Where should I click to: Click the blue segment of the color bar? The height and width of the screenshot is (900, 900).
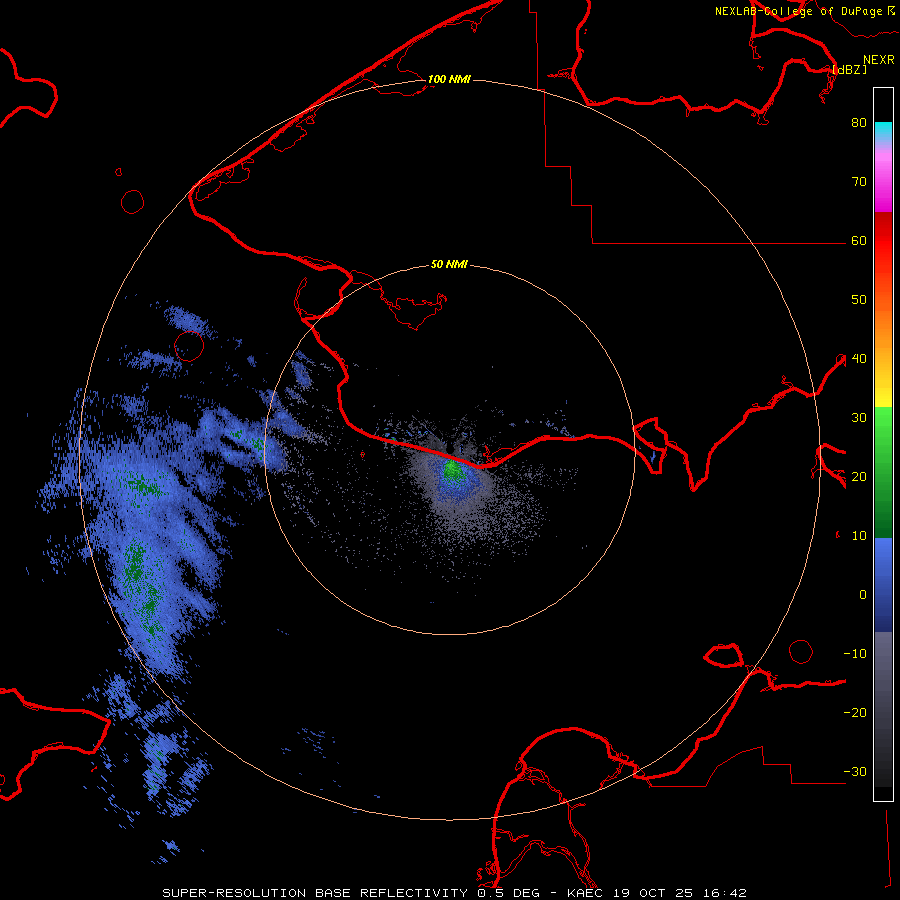[x=883, y=585]
